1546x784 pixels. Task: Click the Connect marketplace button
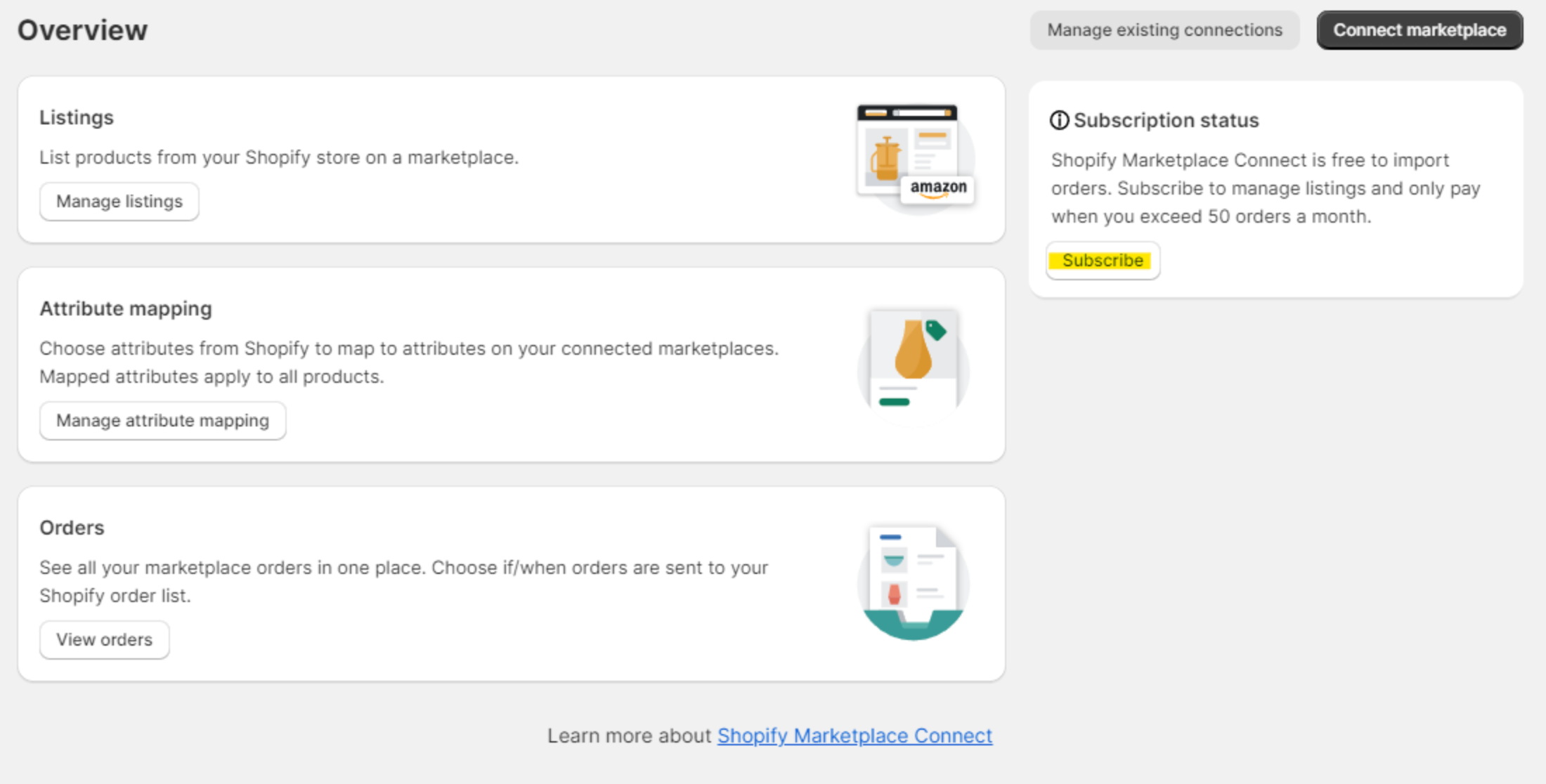click(x=1420, y=30)
